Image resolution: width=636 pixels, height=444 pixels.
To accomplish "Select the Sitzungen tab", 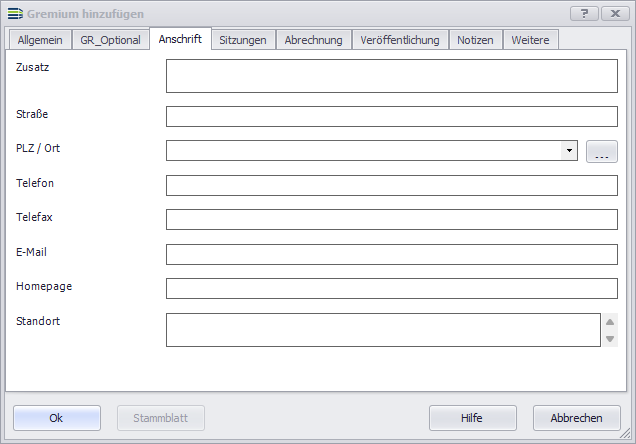I will tap(243, 40).
